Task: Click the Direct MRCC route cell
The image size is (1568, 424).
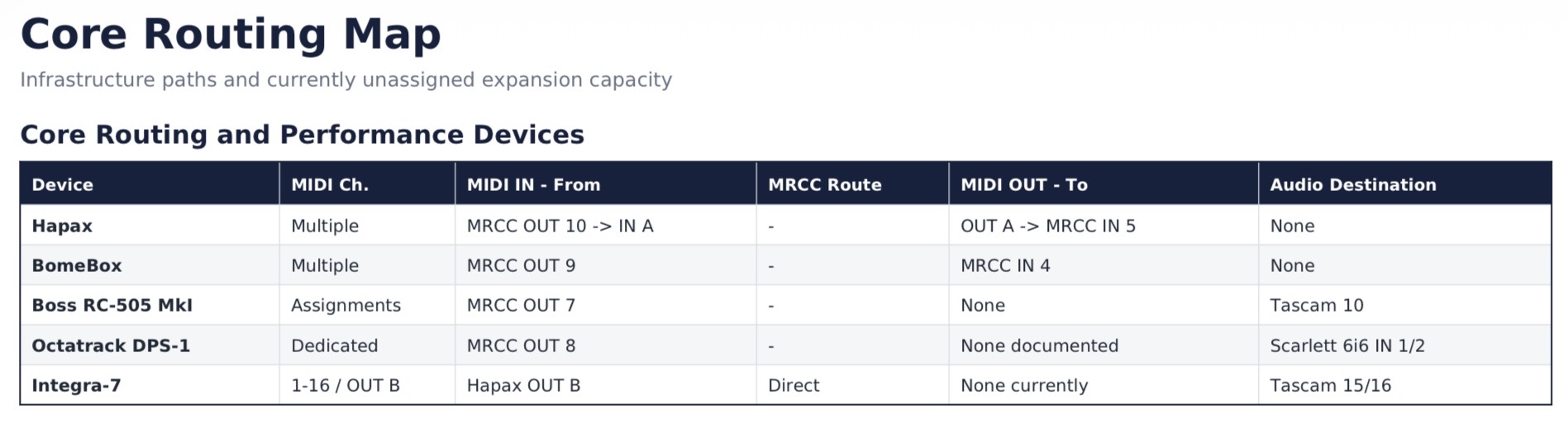Action: coord(852,385)
